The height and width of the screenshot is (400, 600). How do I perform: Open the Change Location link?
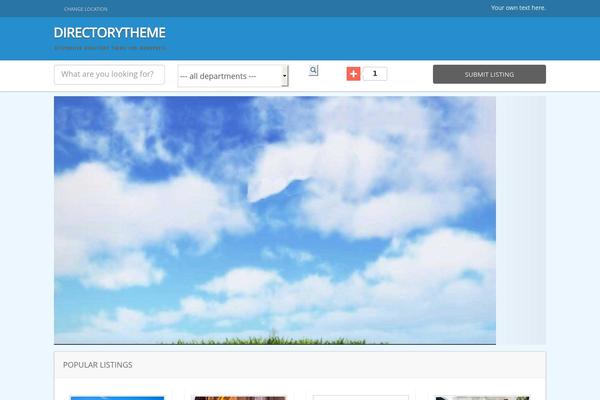[x=86, y=9]
